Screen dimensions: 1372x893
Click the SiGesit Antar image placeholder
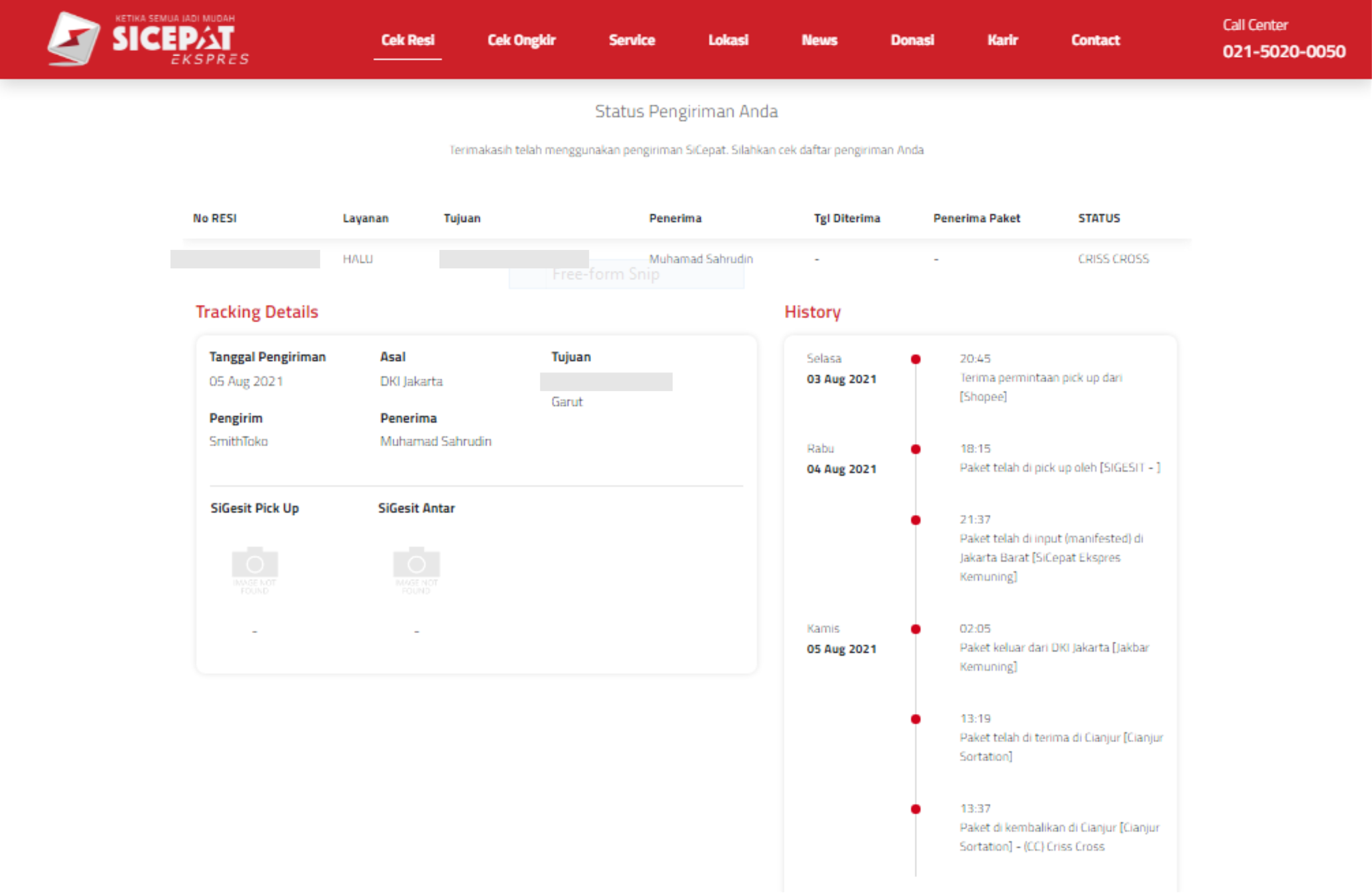pyautogui.click(x=416, y=569)
